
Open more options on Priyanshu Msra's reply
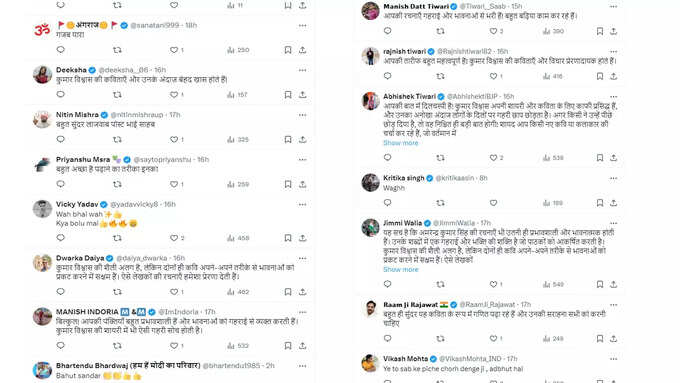coord(302,160)
